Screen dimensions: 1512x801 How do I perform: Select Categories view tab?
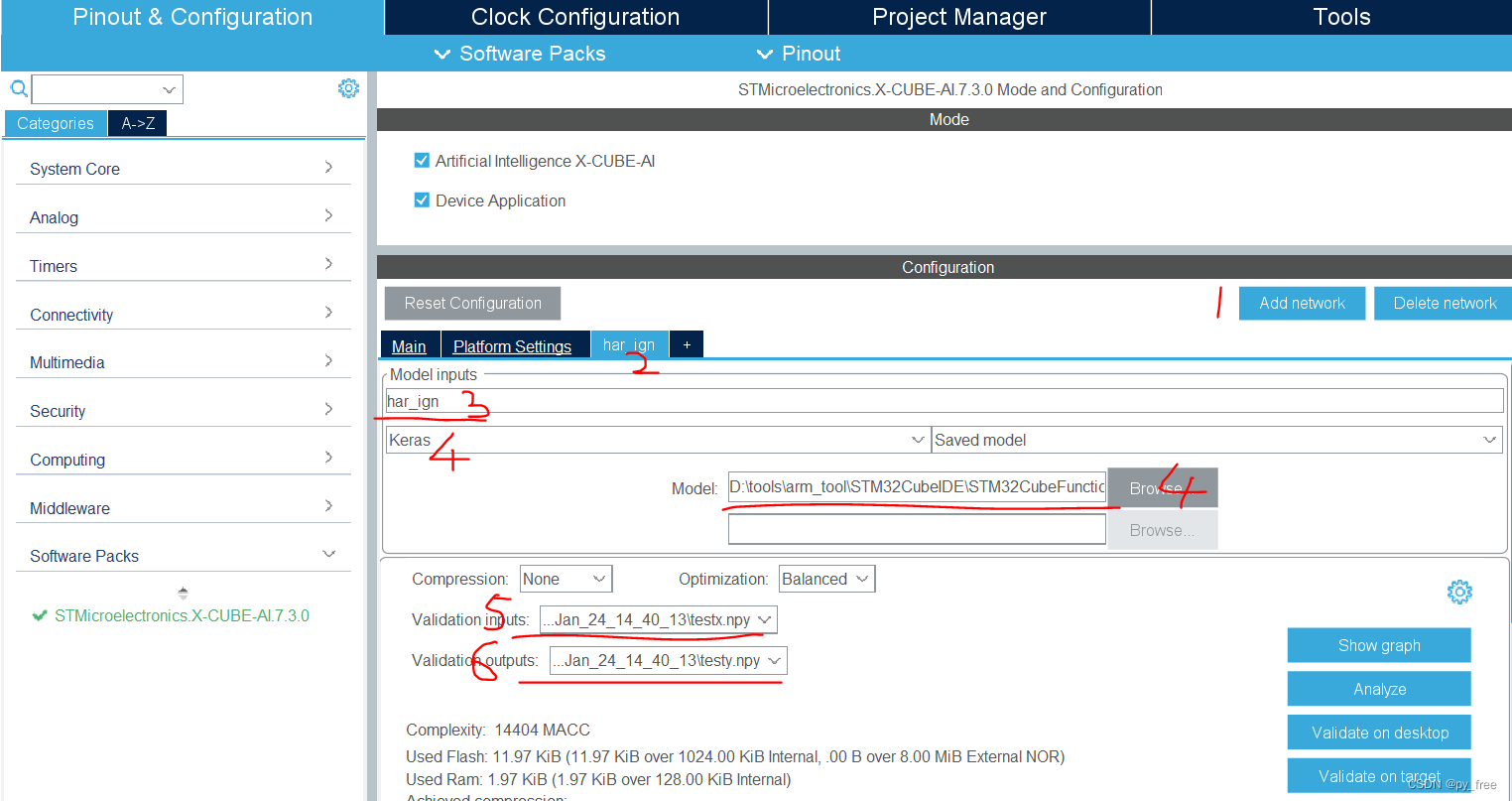[x=56, y=123]
